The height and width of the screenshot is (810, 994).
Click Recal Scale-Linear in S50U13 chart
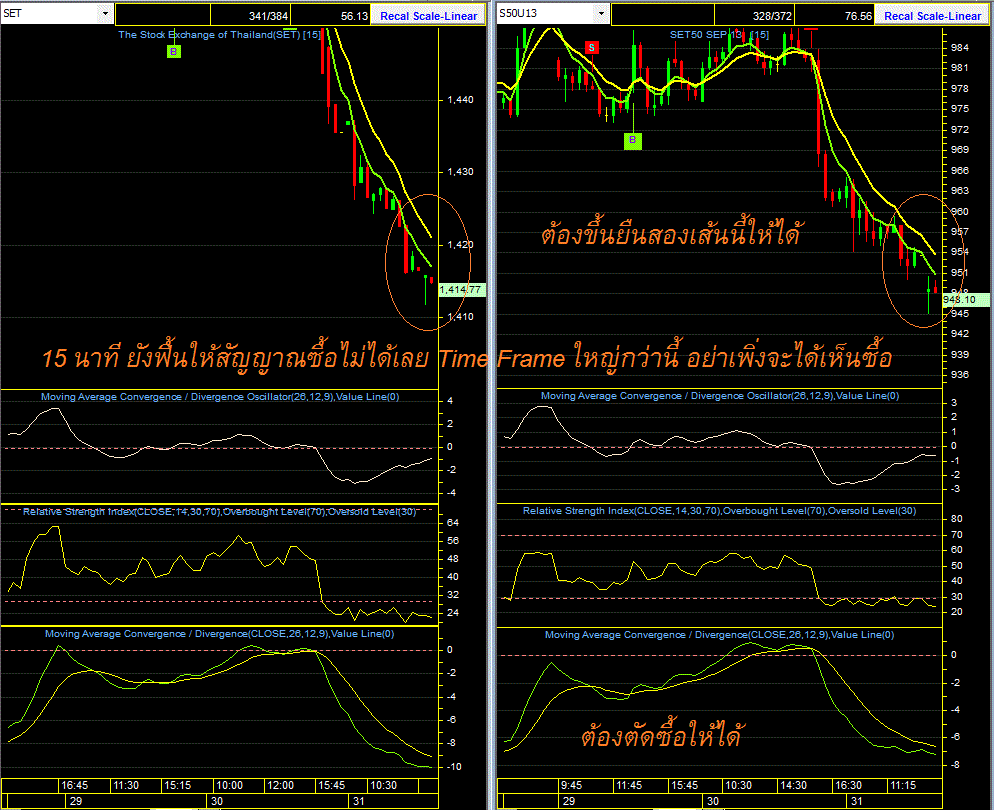pyautogui.click(x=933, y=16)
